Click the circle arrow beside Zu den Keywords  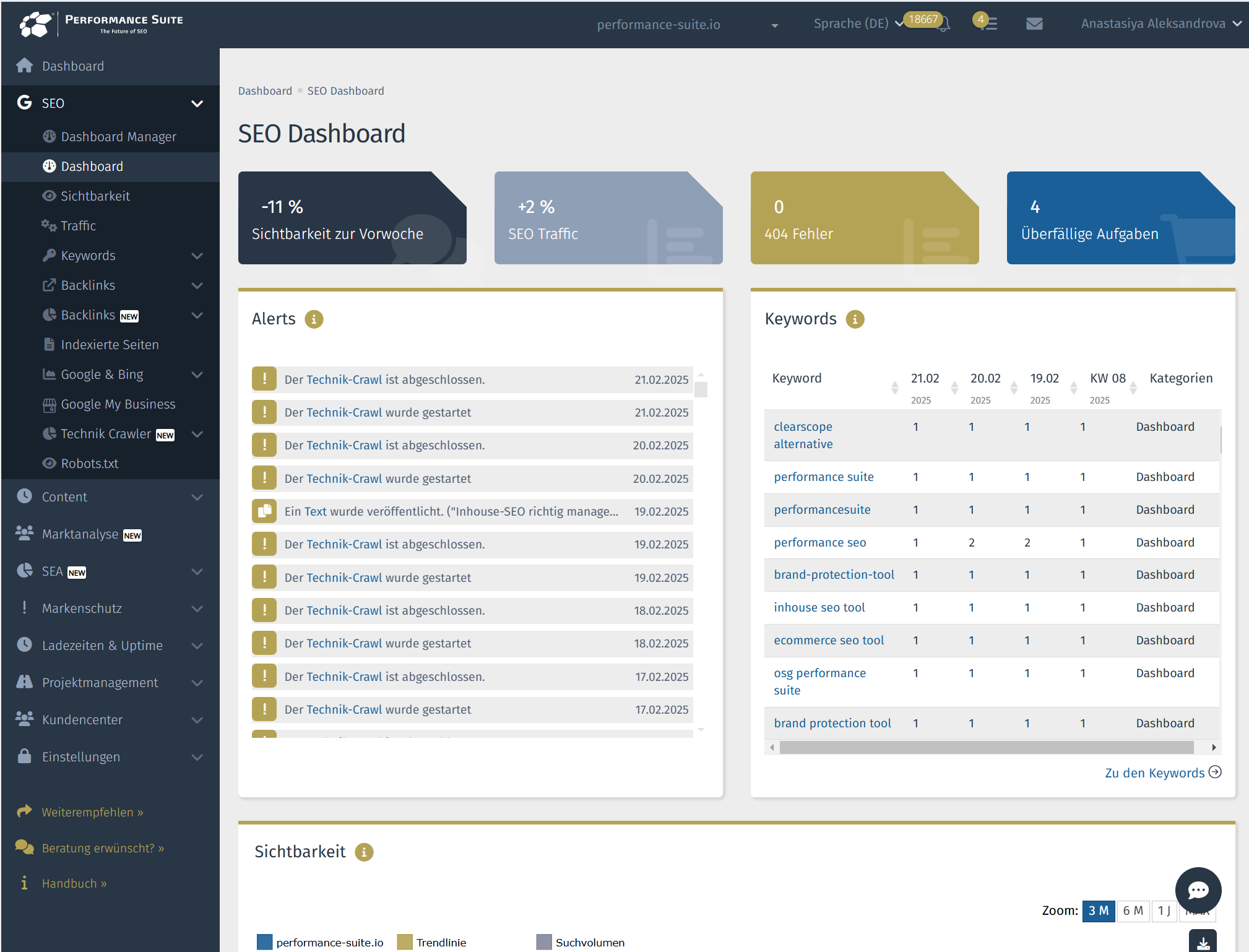[x=1215, y=772]
